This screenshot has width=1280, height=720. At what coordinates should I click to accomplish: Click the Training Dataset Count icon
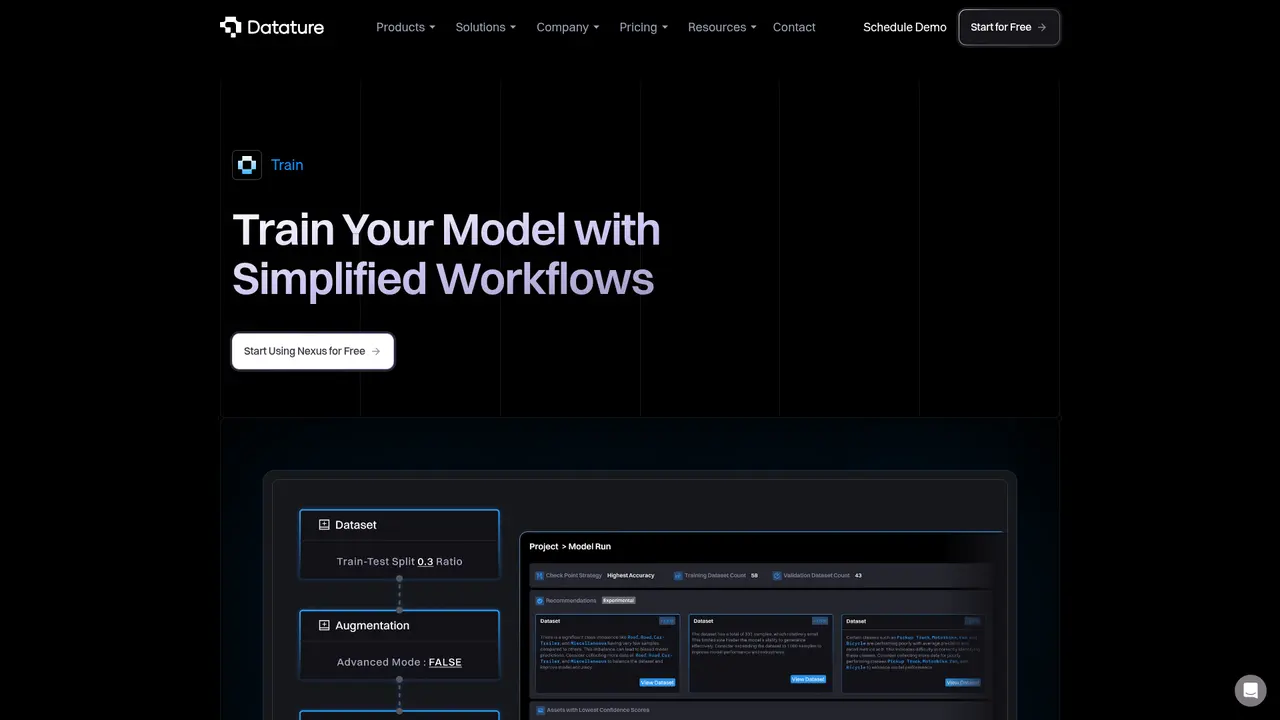tap(678, 576)
